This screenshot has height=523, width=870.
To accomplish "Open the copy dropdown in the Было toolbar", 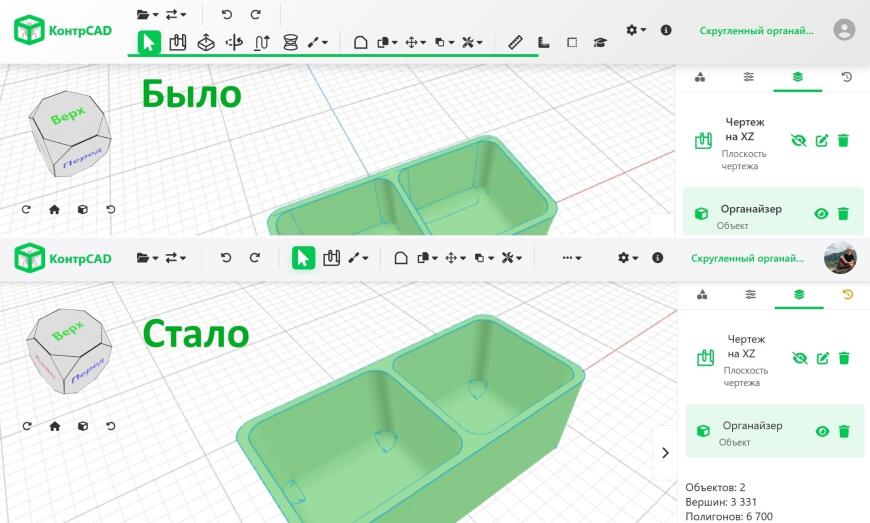I will coord(387,42).
